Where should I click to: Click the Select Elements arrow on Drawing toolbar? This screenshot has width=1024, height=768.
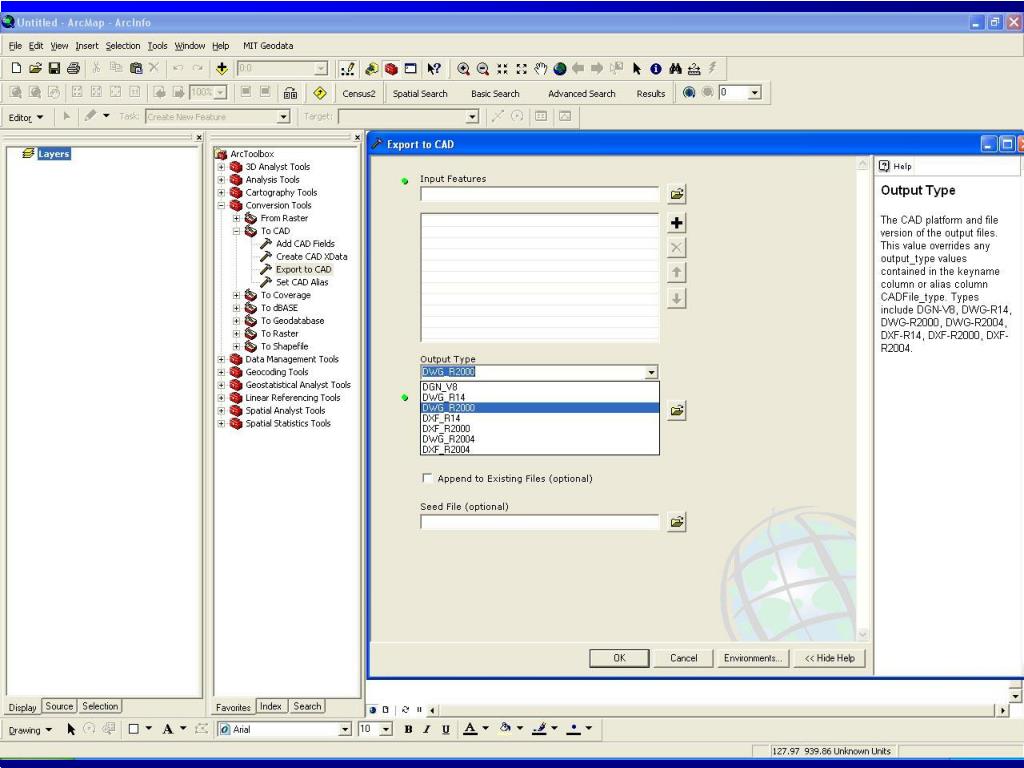click(x=71, y=729)
